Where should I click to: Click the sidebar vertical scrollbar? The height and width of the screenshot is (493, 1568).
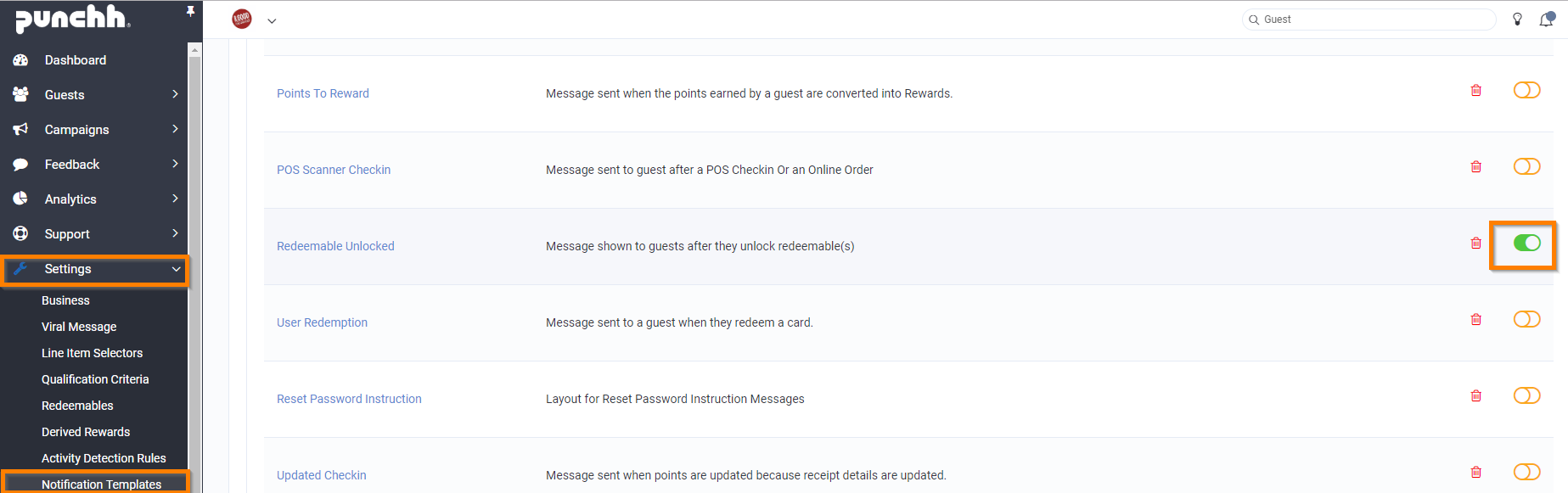click(x=194, y=255)
